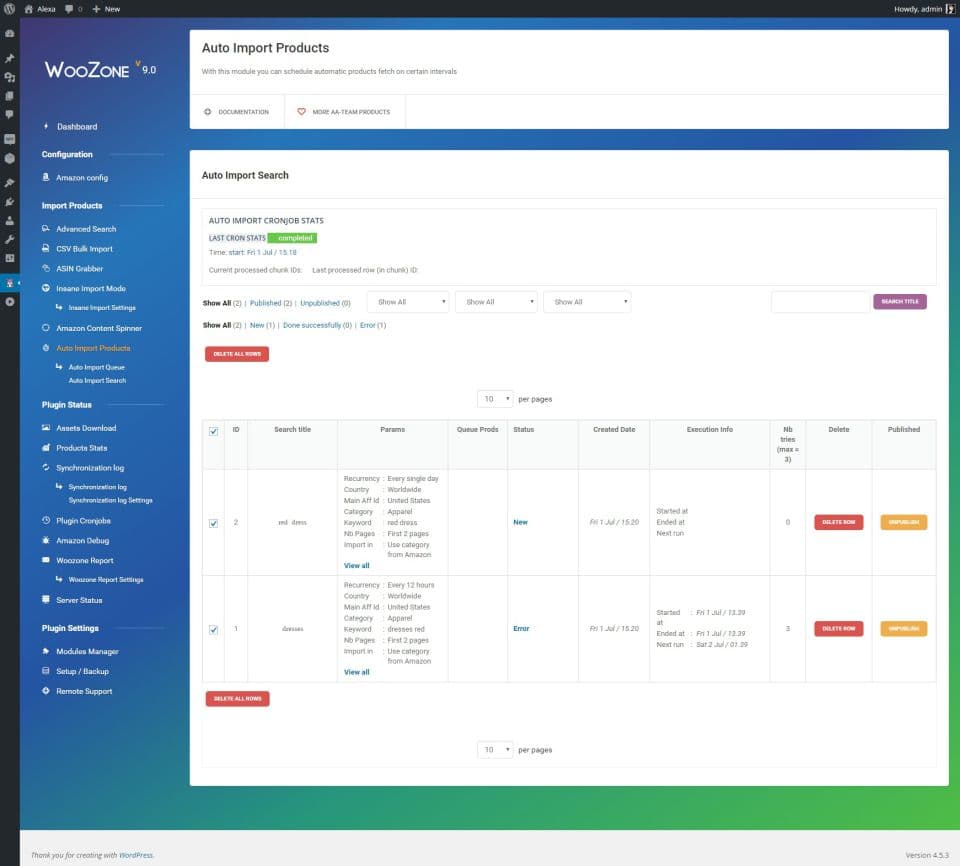Click View all for red dress params
Screen dimensions: 960x866
356,565
